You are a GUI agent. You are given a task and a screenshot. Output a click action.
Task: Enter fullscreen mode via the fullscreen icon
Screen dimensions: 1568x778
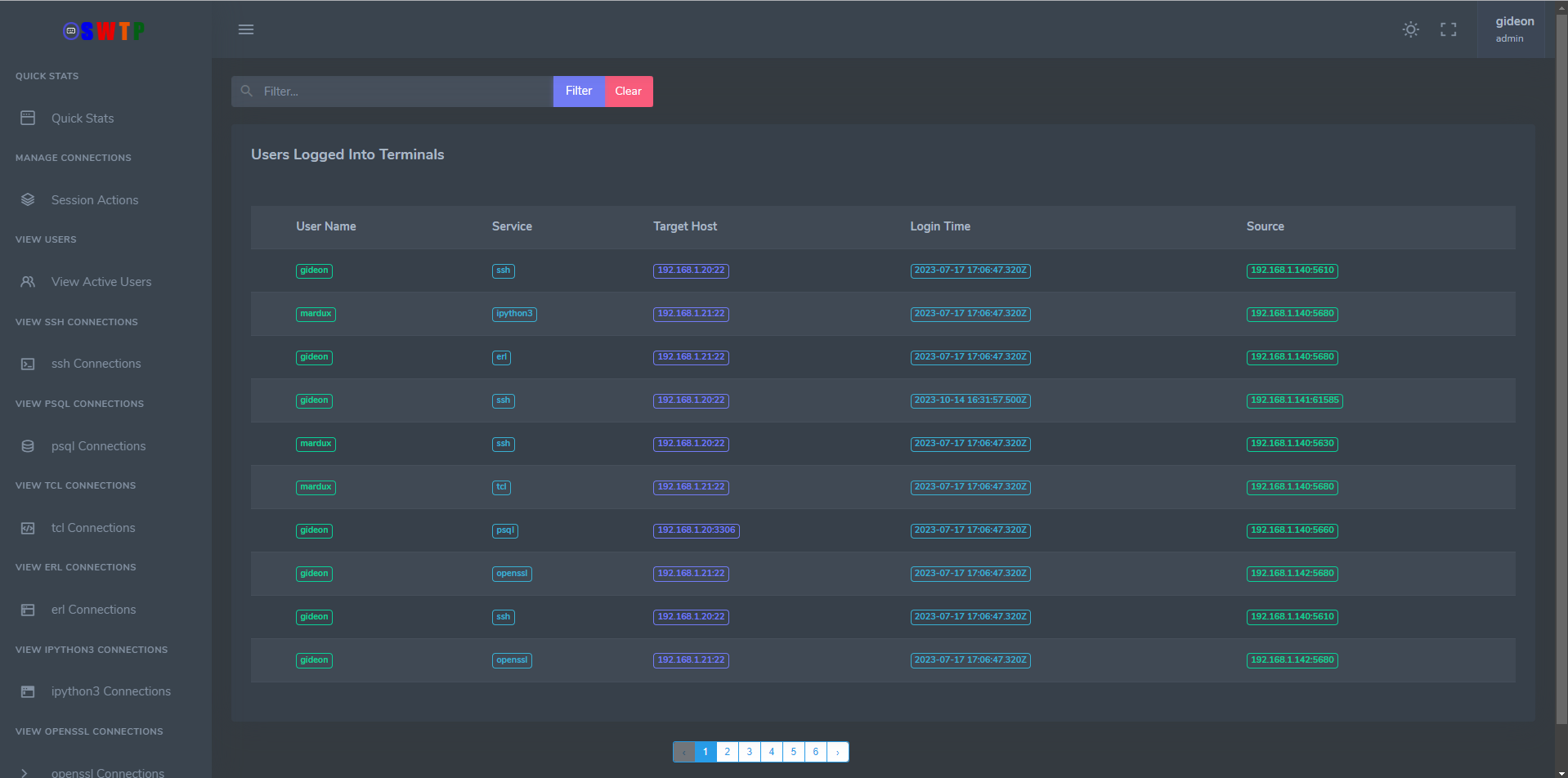point(1448,29)
